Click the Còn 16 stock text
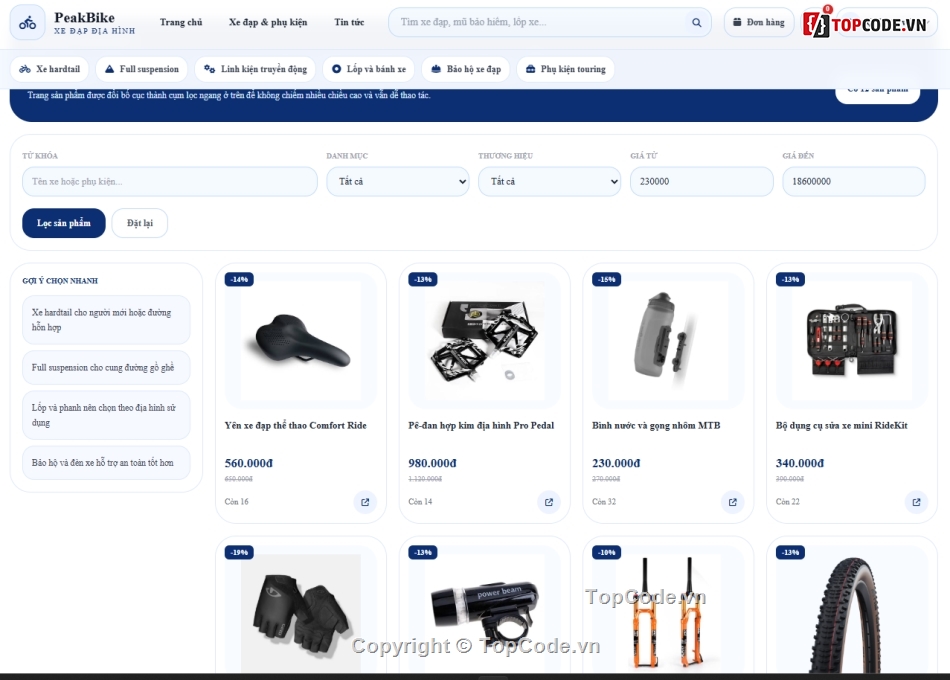Screen dimensions: 950x680 (236, 502)
